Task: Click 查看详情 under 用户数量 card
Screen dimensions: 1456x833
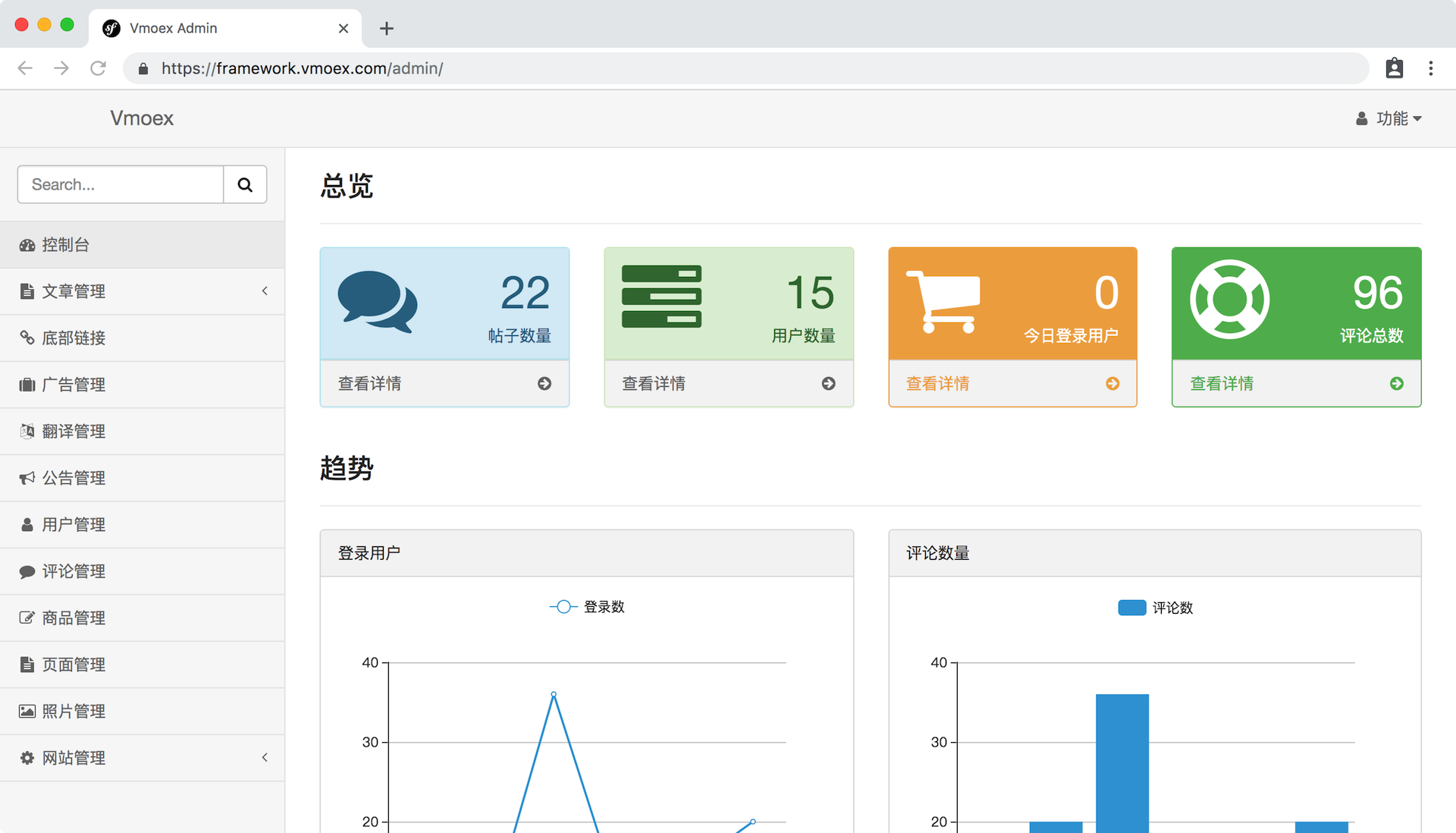Action: 654,384
